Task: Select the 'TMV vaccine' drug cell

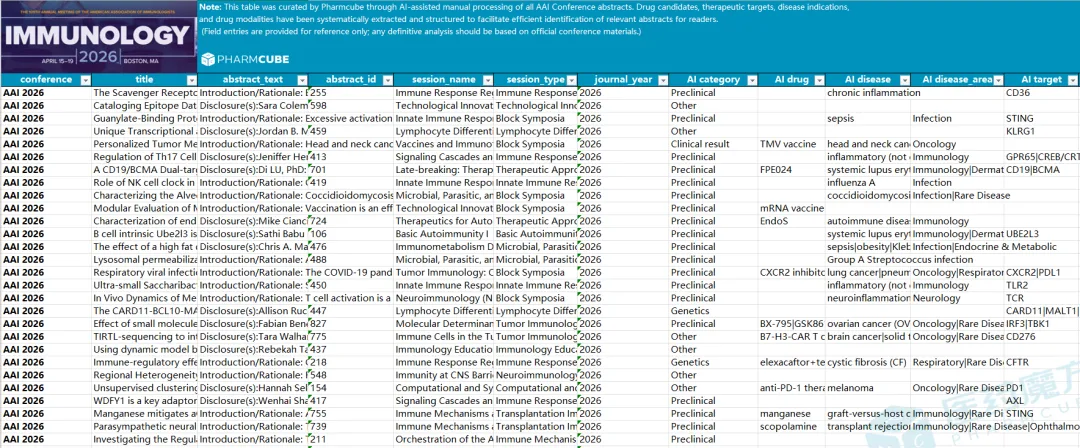Action: point(791,144)
